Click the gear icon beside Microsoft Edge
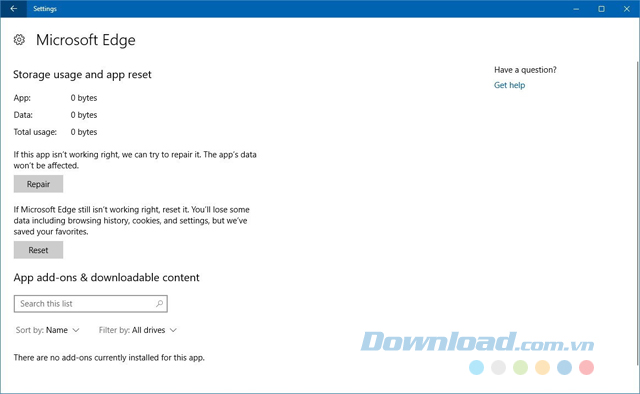Viewport: 640px width, 394px height. click(x=19, y=40)
